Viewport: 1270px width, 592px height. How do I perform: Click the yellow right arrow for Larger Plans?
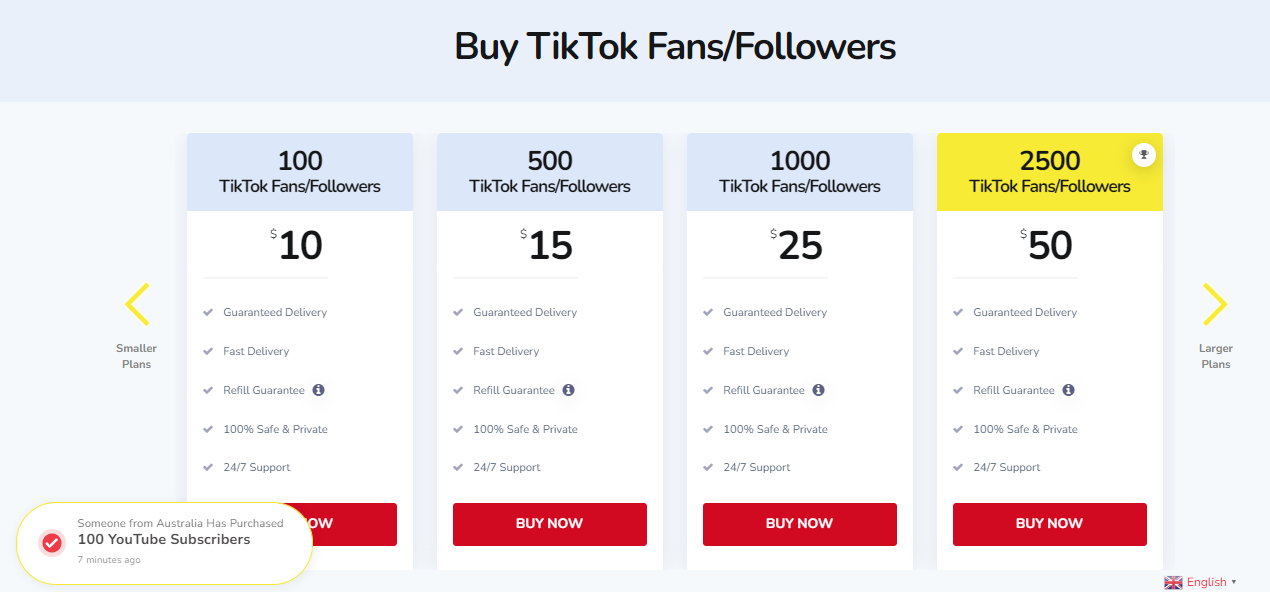(1215, 304)
